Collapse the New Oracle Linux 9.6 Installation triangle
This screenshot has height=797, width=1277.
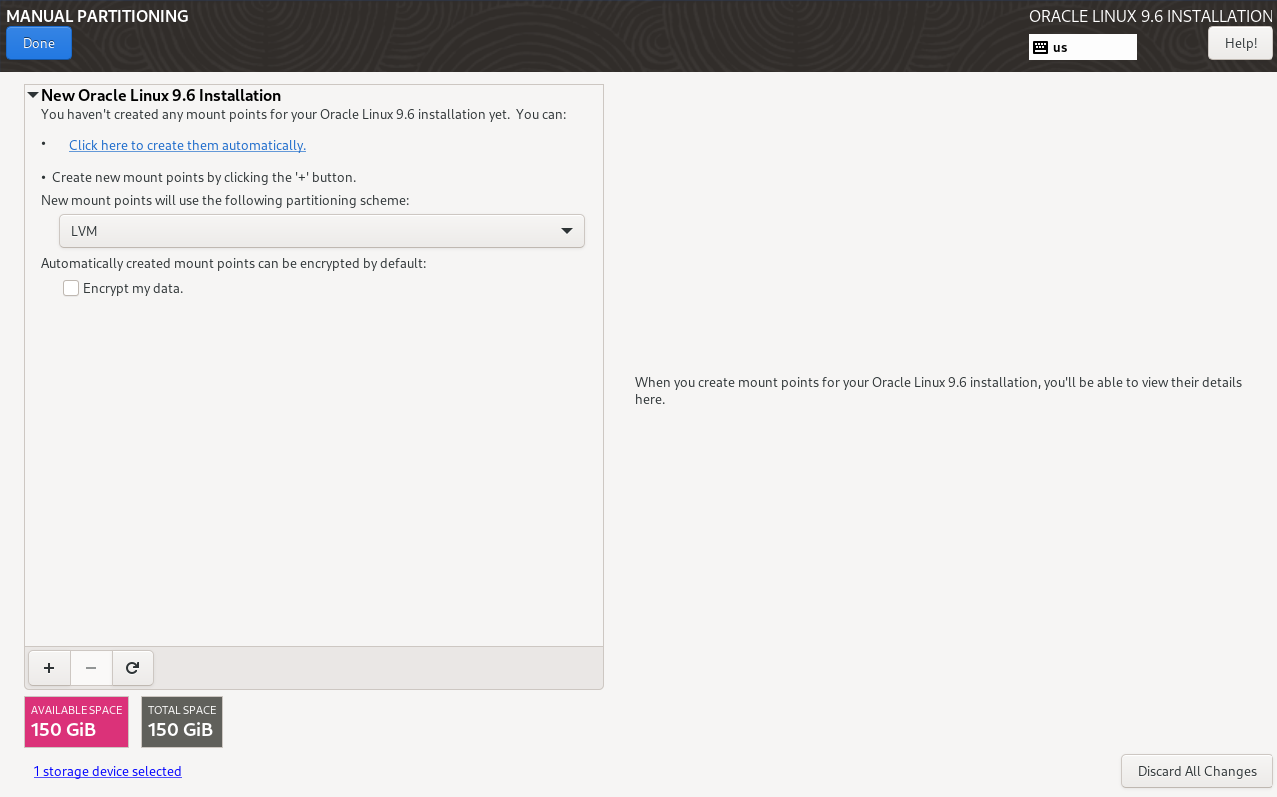[x=33, y=95]
